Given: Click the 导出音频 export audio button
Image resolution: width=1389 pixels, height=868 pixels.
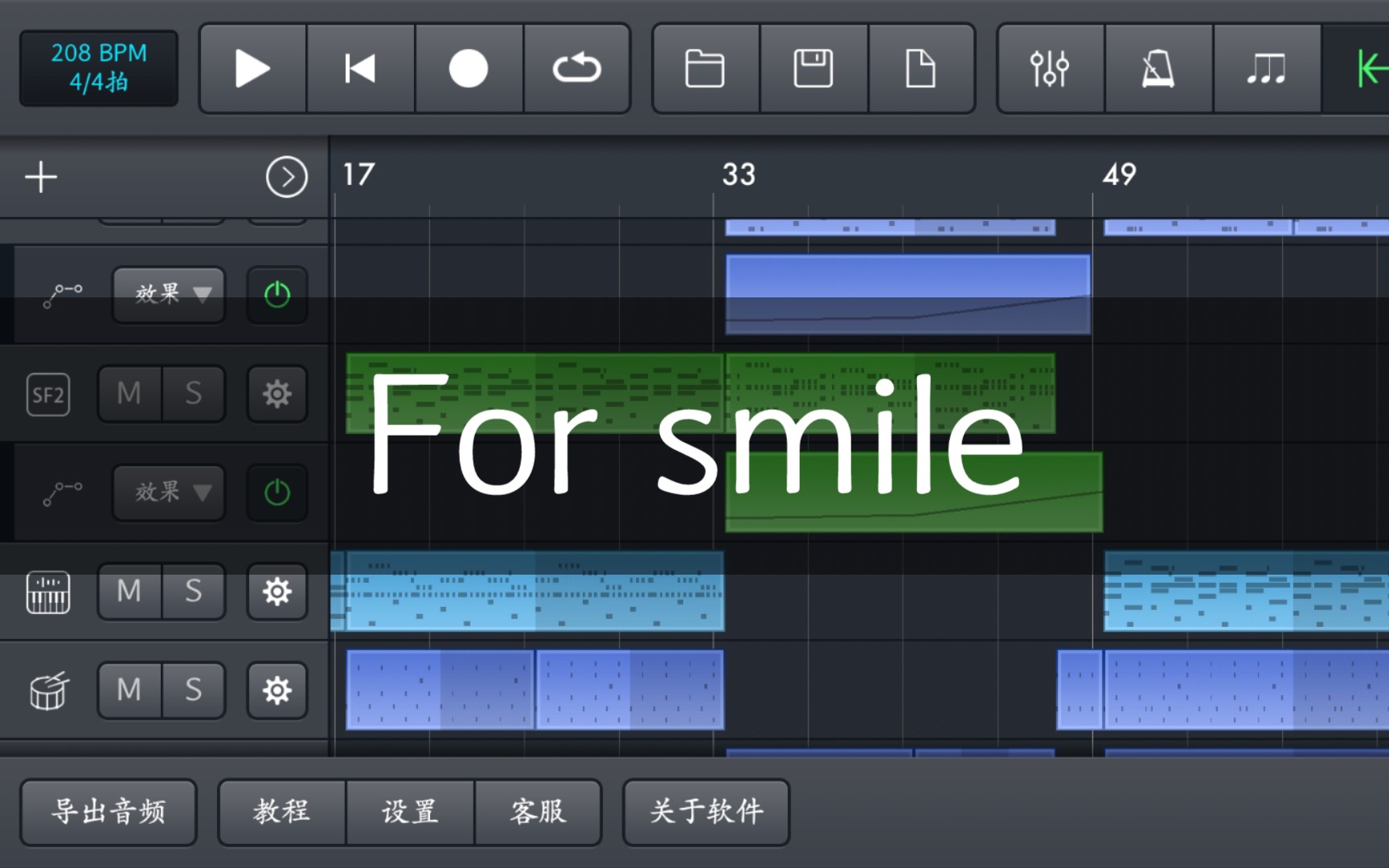Looking at the screenshot, I should tap(109, 812).
